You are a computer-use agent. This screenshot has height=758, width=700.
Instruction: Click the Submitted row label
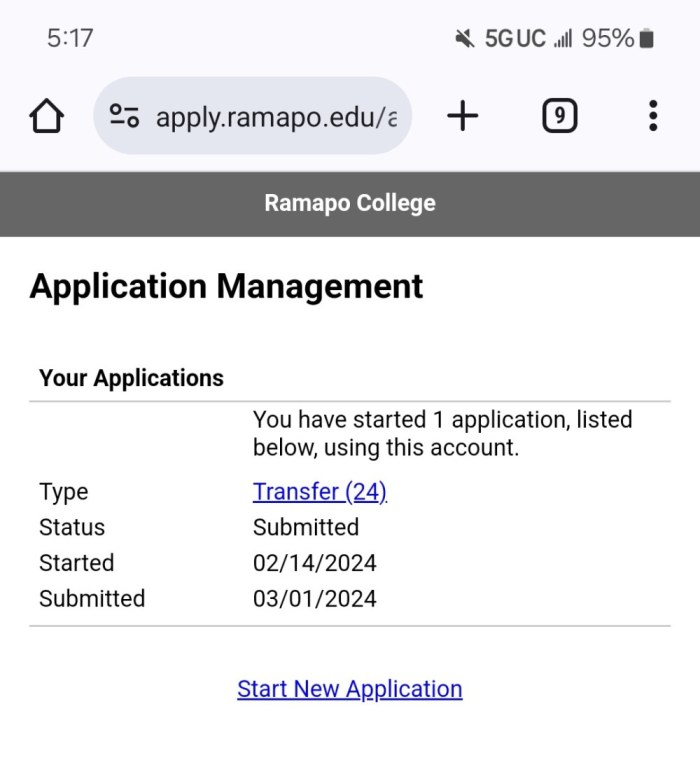(92, 598)
